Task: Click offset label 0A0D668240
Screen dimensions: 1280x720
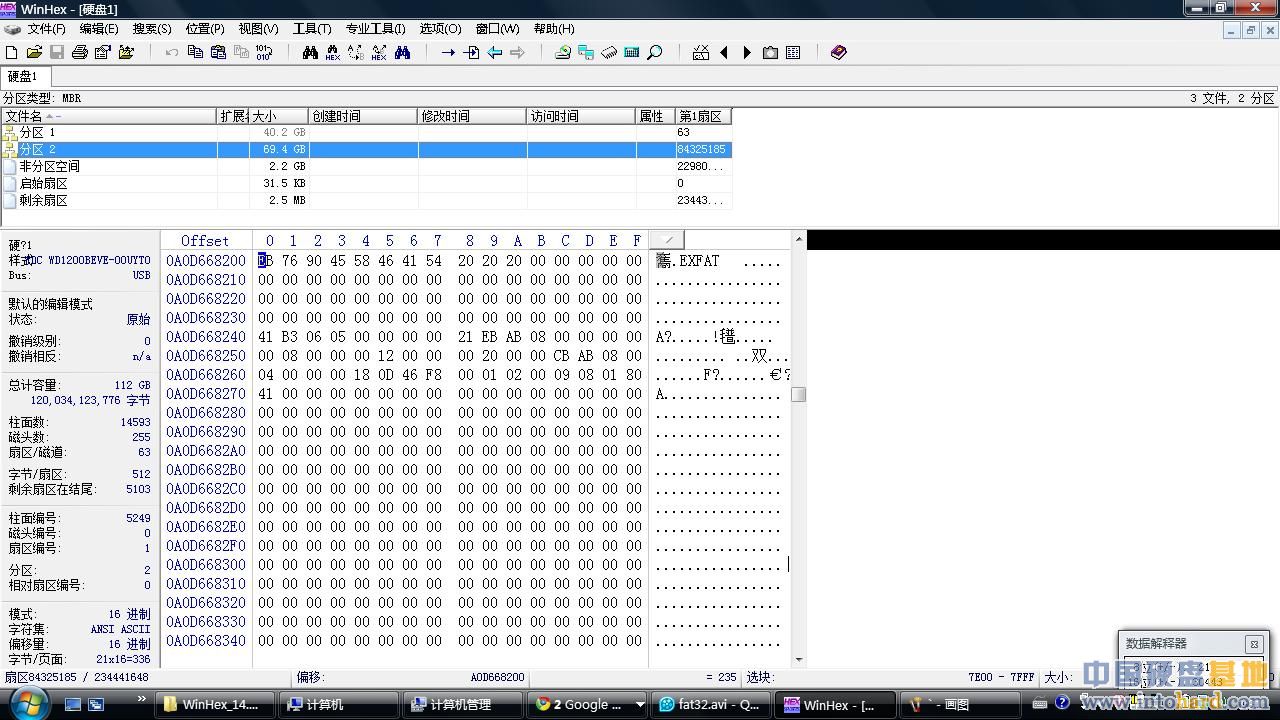Action: [206, 337]
